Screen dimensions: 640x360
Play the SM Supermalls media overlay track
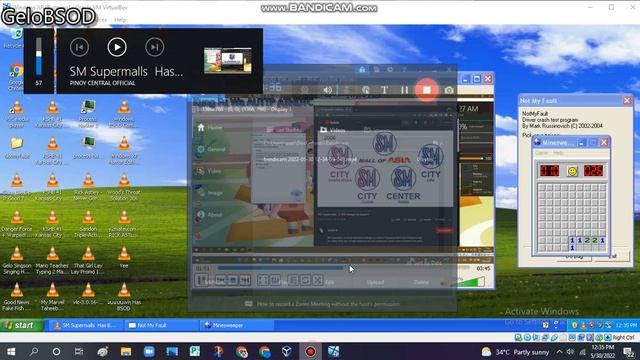tap(117, 47)
